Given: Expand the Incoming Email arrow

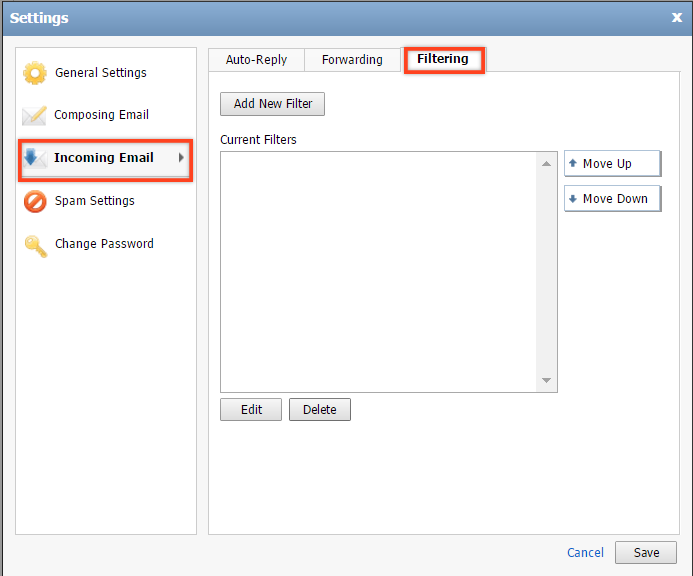Looking at the screenshot, I should click(x=181, y=157).
